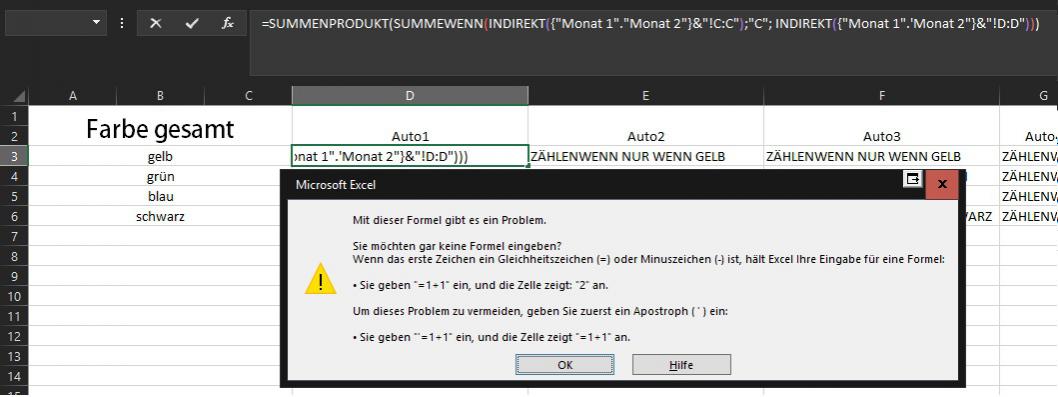Select the cell containing 'schwarz'

point(160,217)
